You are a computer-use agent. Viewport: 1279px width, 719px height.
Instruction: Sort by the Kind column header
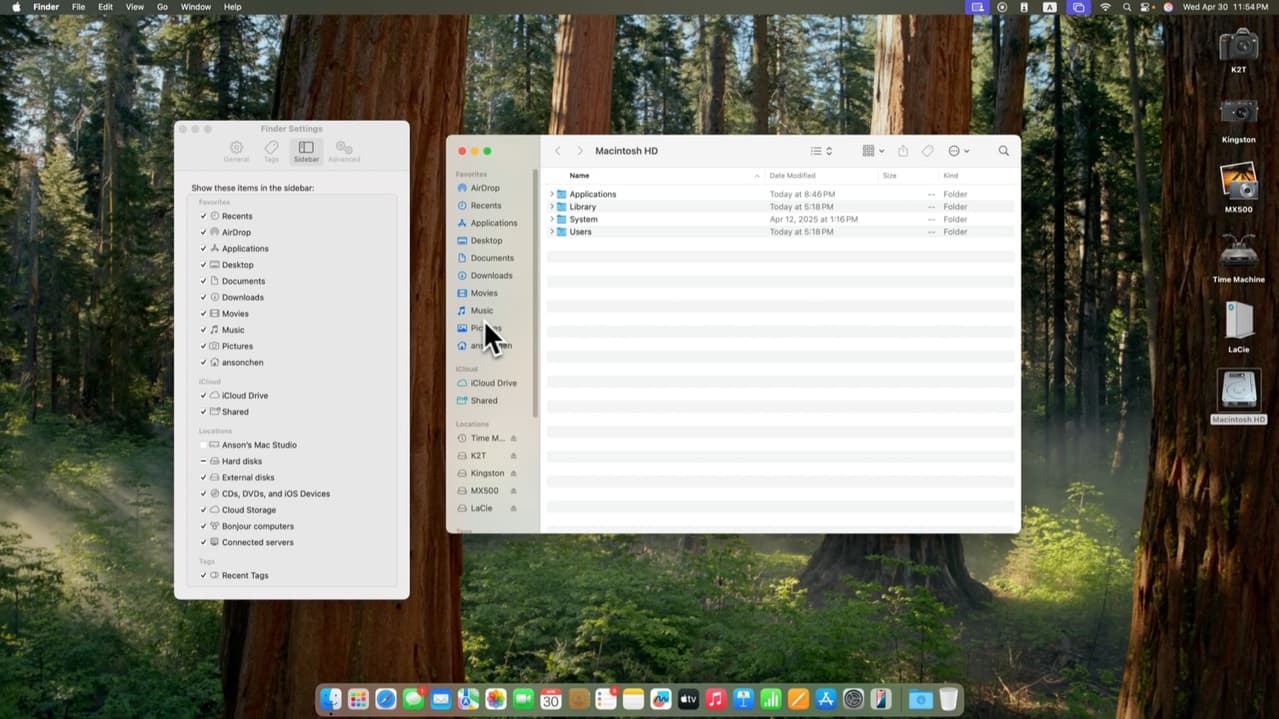click(x=978, y=176)
